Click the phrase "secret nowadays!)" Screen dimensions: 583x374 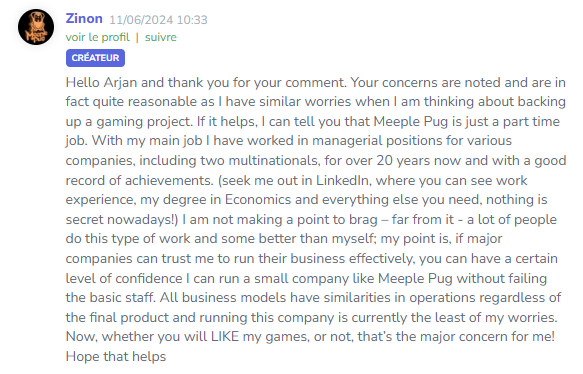pyautogui.click(x=122, y=220)
